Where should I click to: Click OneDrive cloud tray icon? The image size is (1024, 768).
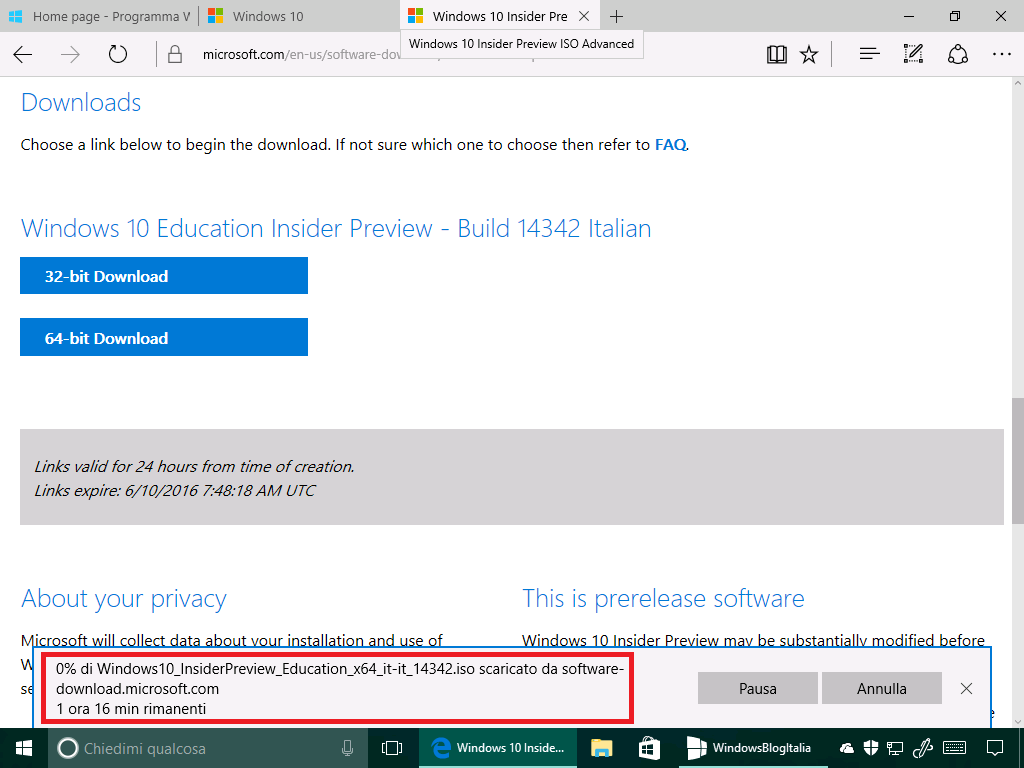(x=846, y=748)
